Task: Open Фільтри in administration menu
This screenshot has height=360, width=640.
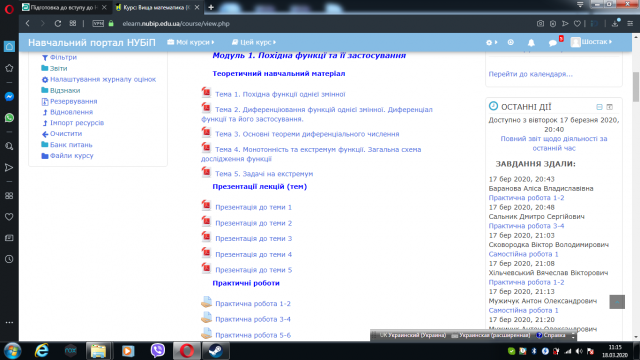Action: (63, 58)
